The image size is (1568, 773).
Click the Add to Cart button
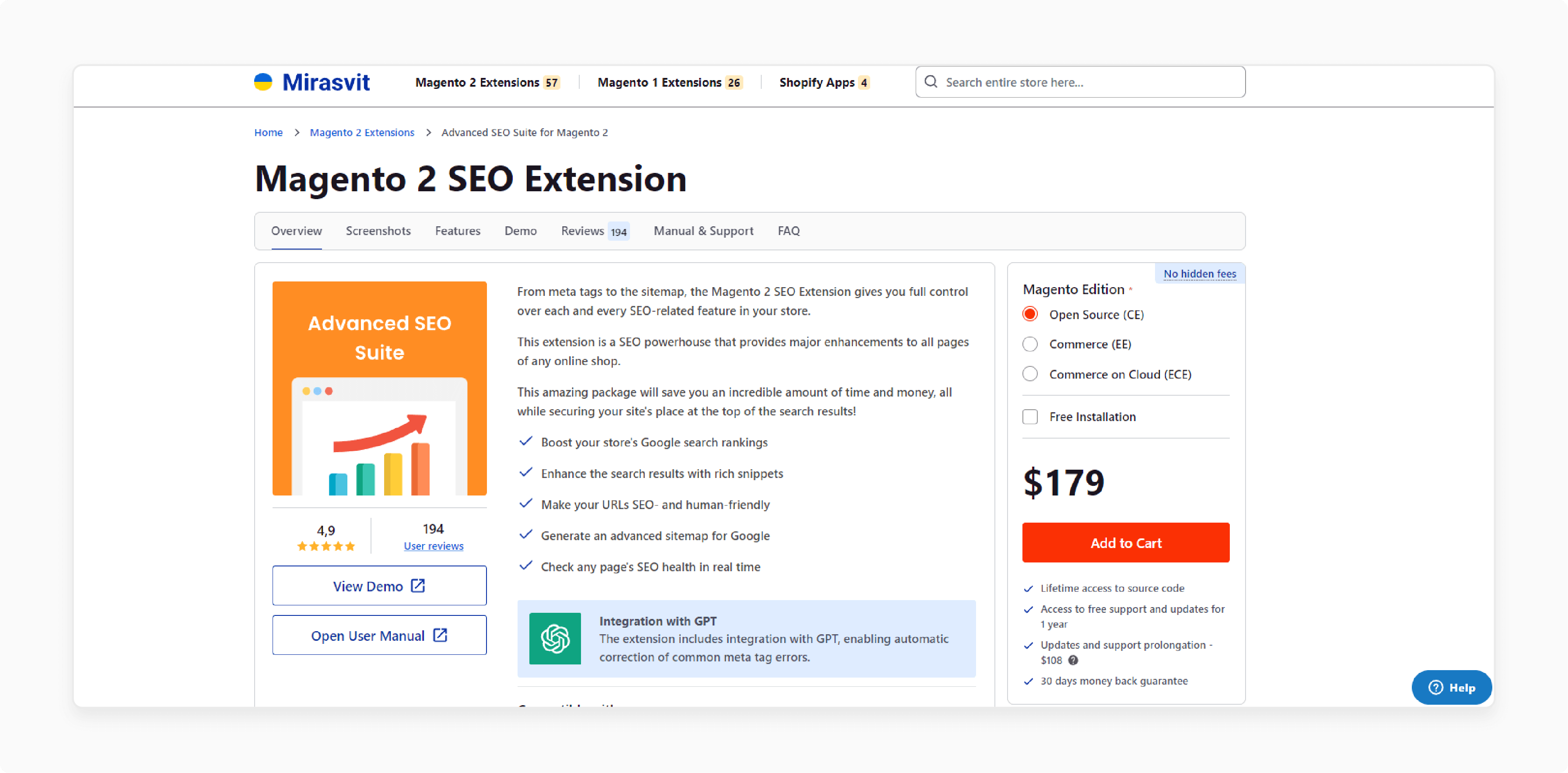point(1126,542)
